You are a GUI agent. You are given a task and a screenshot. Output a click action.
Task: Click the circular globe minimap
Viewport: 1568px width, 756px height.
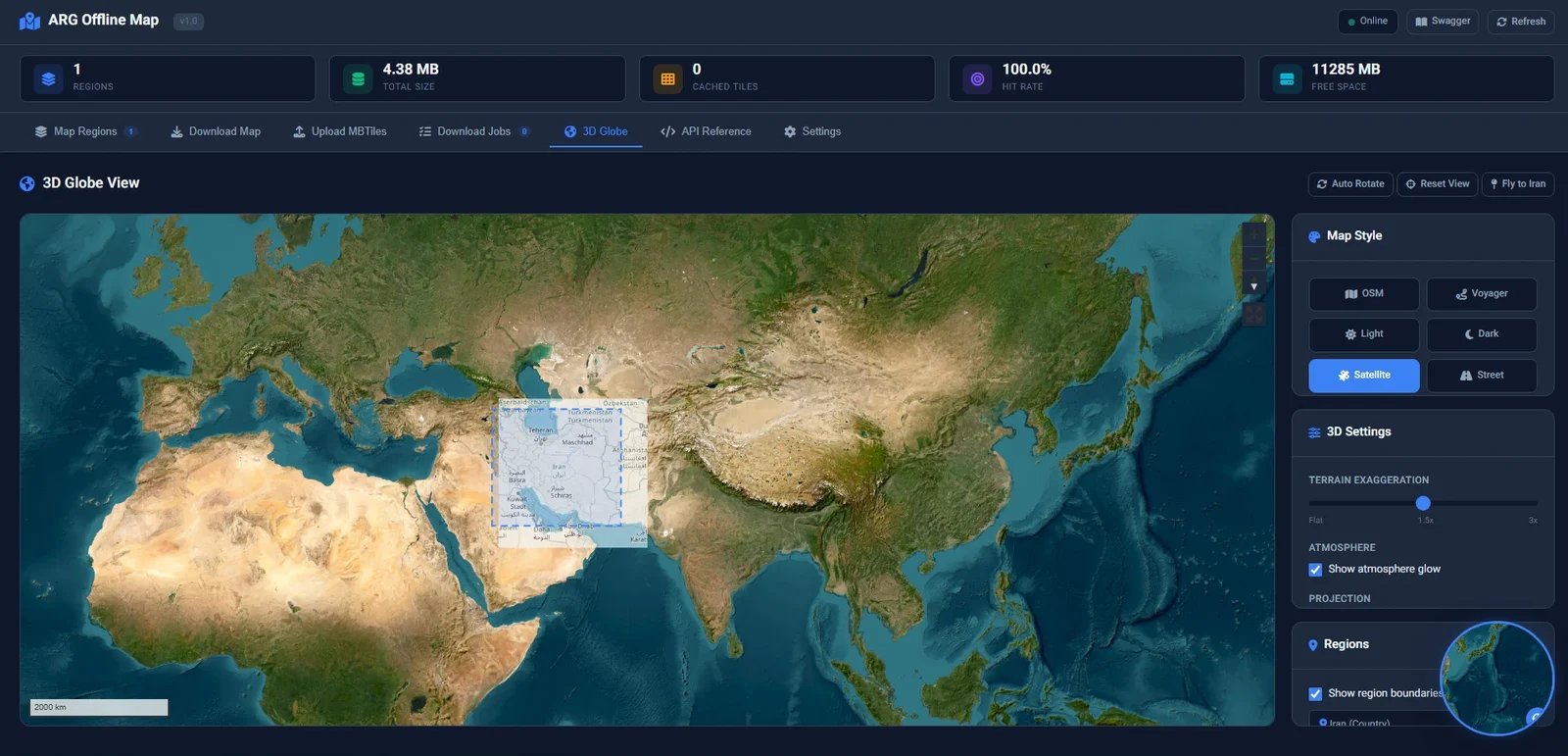[x=1496, y=679]
